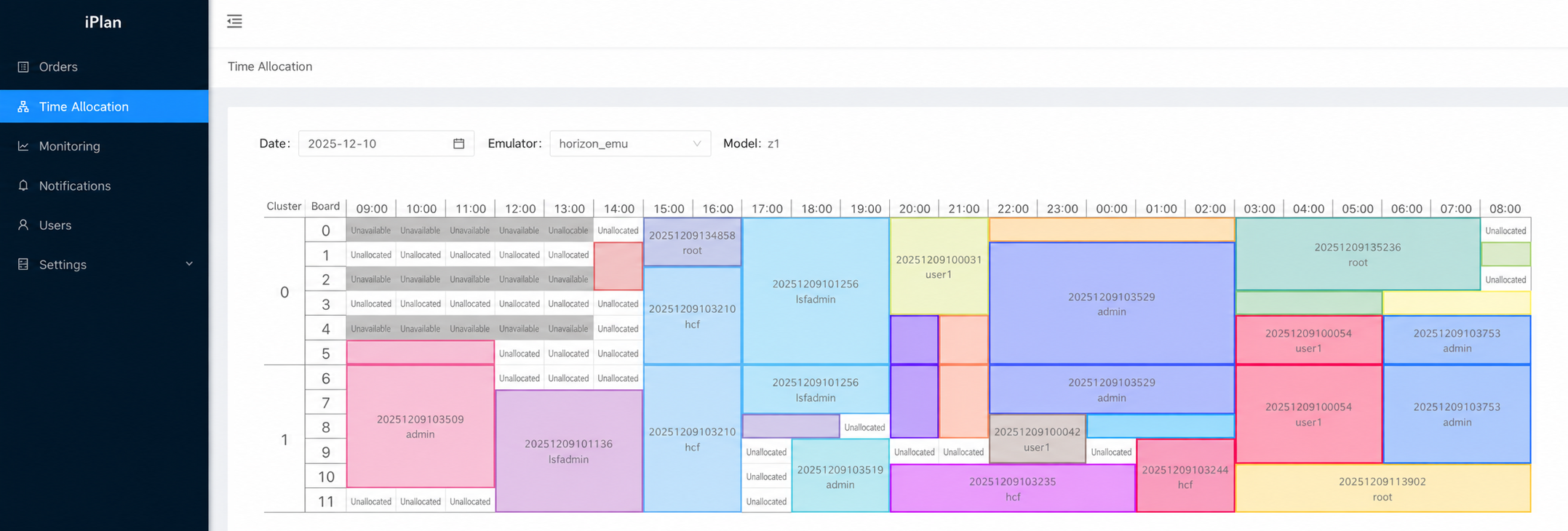1568x531 pixels.
Task: Open the calendar picker icon in Date field
Action: (x=458, y=143)
